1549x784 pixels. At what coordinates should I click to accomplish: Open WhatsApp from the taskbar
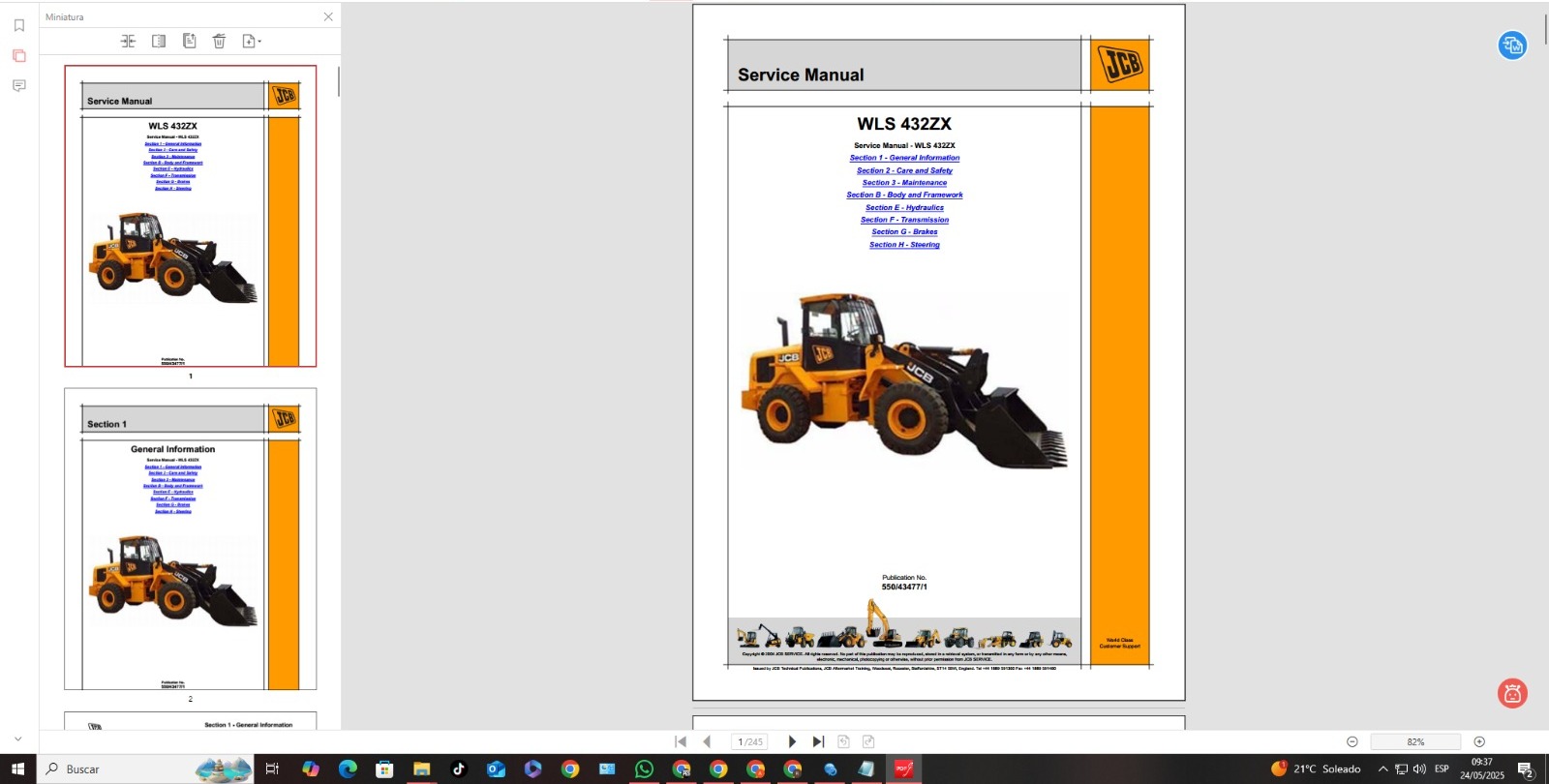coord(644,769)
